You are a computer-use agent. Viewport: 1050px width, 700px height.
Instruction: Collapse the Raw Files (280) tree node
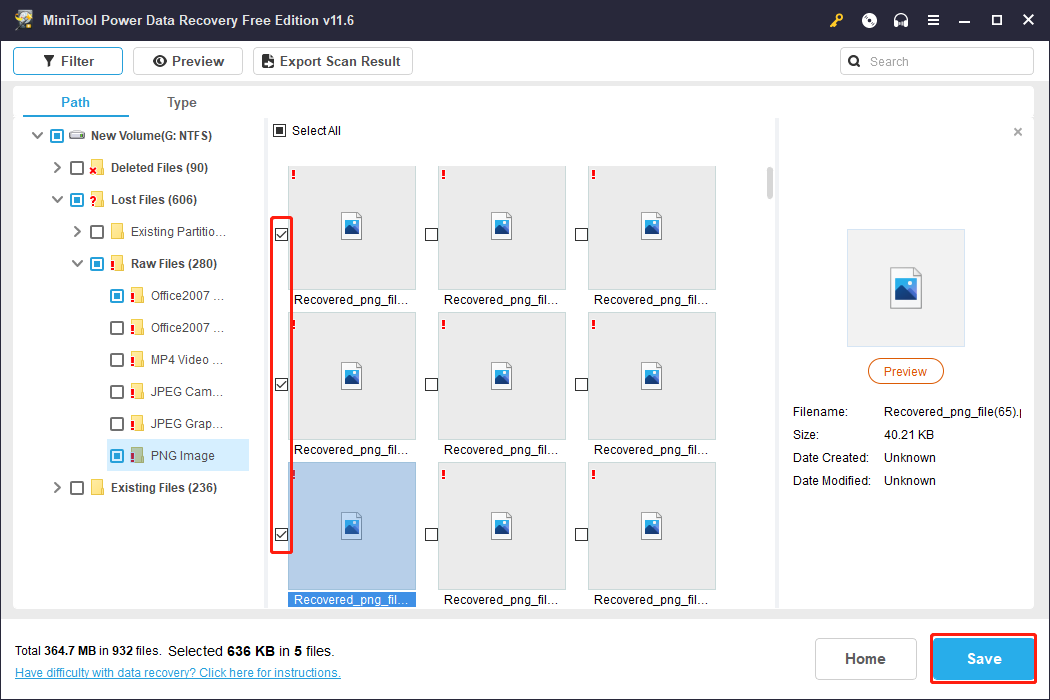[x=78, y=264]
